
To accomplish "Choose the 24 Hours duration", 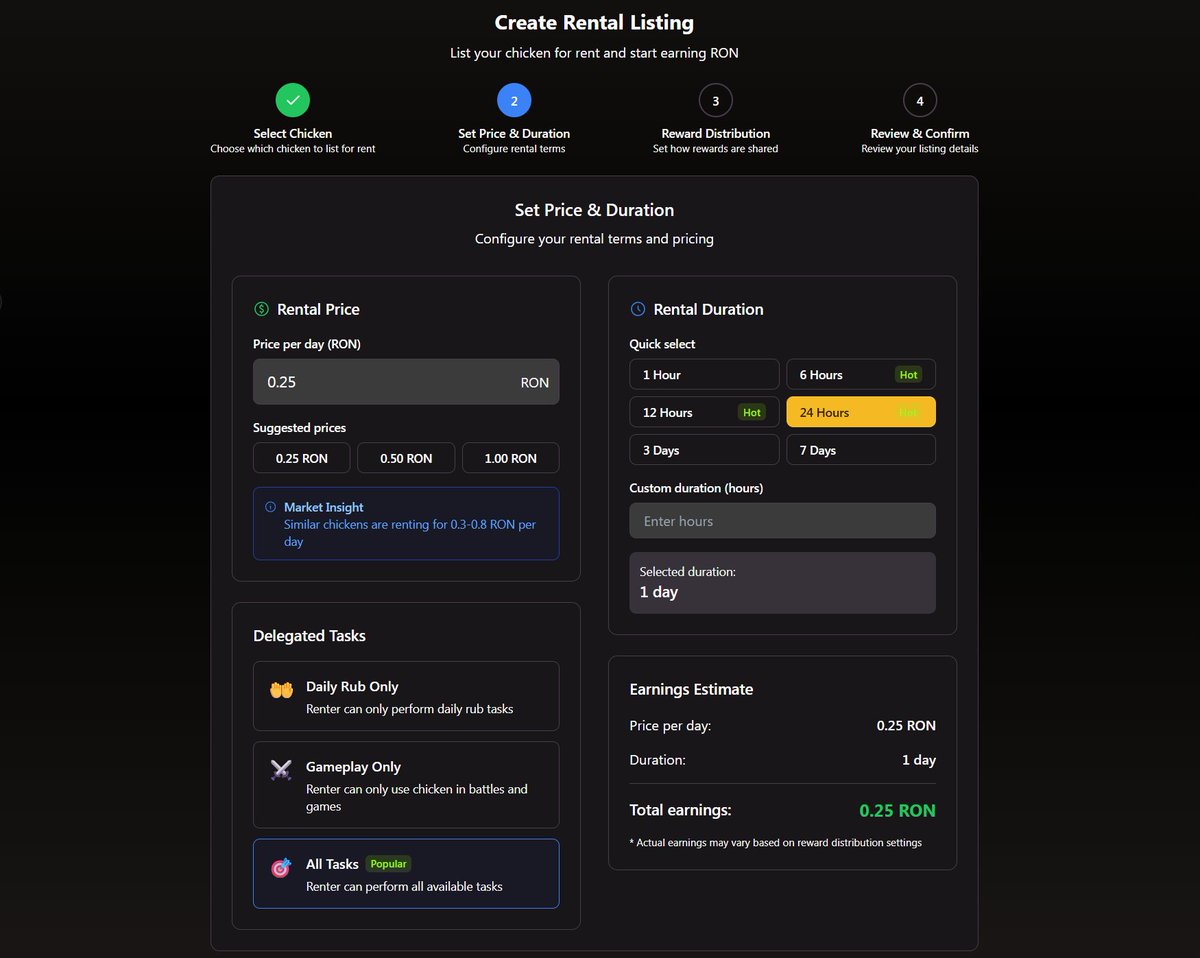I will tap(861, 412).
